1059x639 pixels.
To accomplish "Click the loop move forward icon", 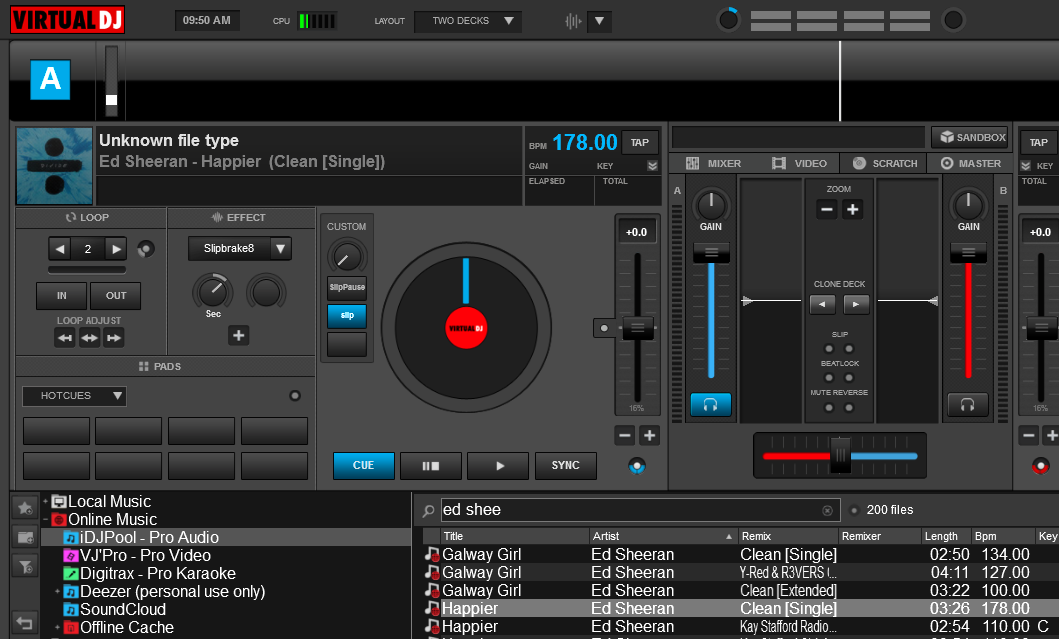I will pyautogui.click(x=113, y=338).
